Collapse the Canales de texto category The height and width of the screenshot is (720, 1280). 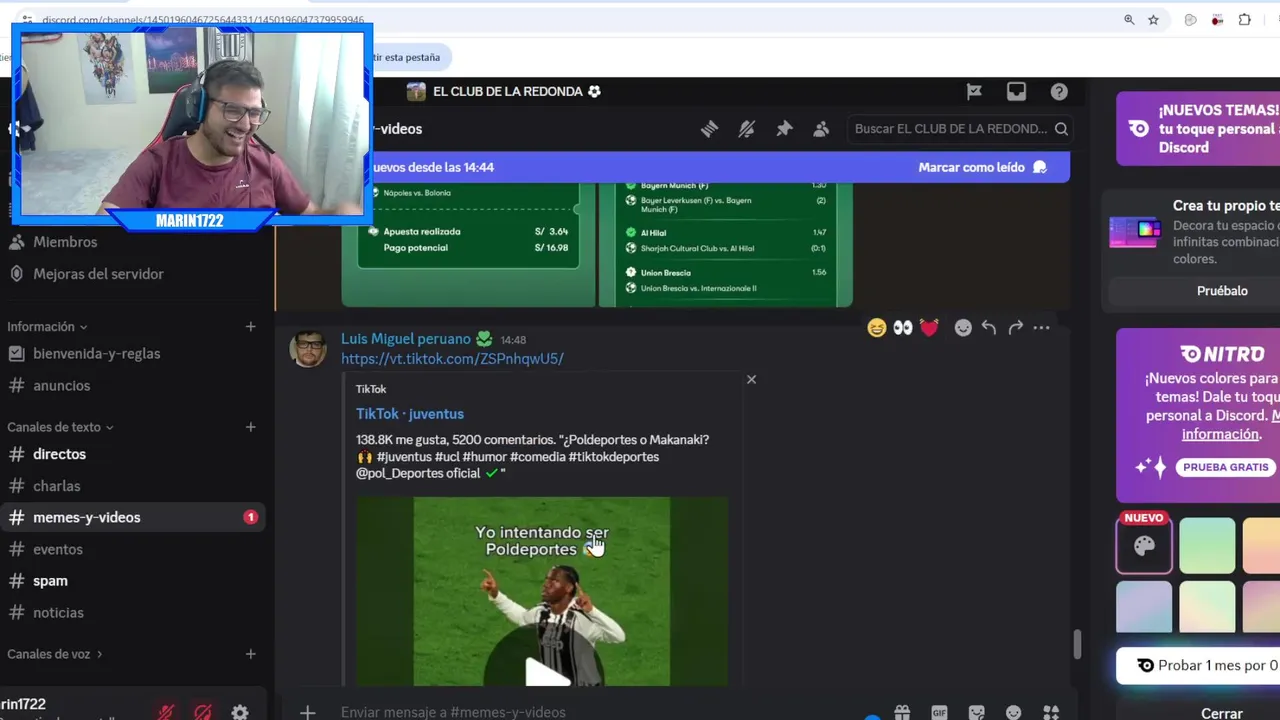click(60, 427)
